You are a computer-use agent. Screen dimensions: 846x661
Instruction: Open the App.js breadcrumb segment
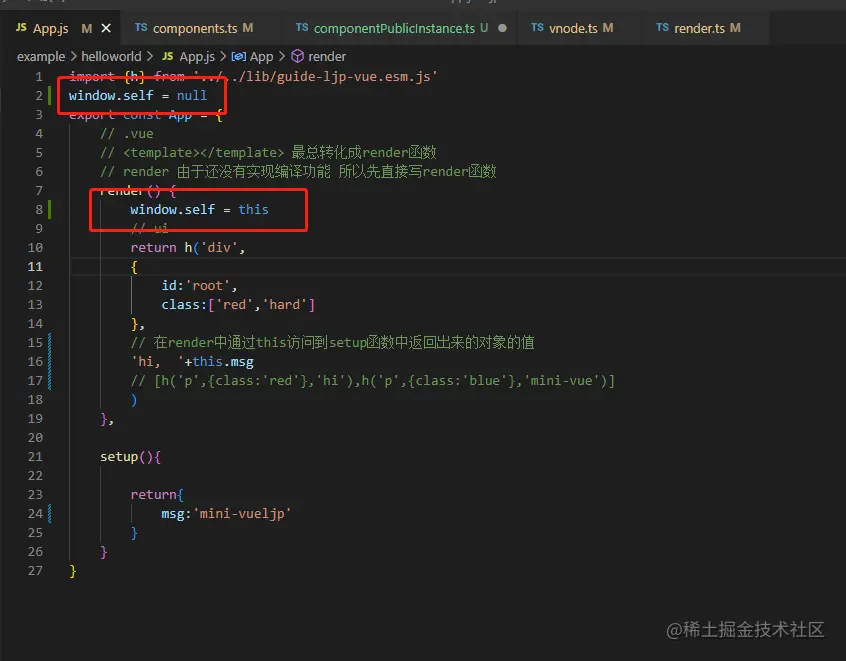197,57
